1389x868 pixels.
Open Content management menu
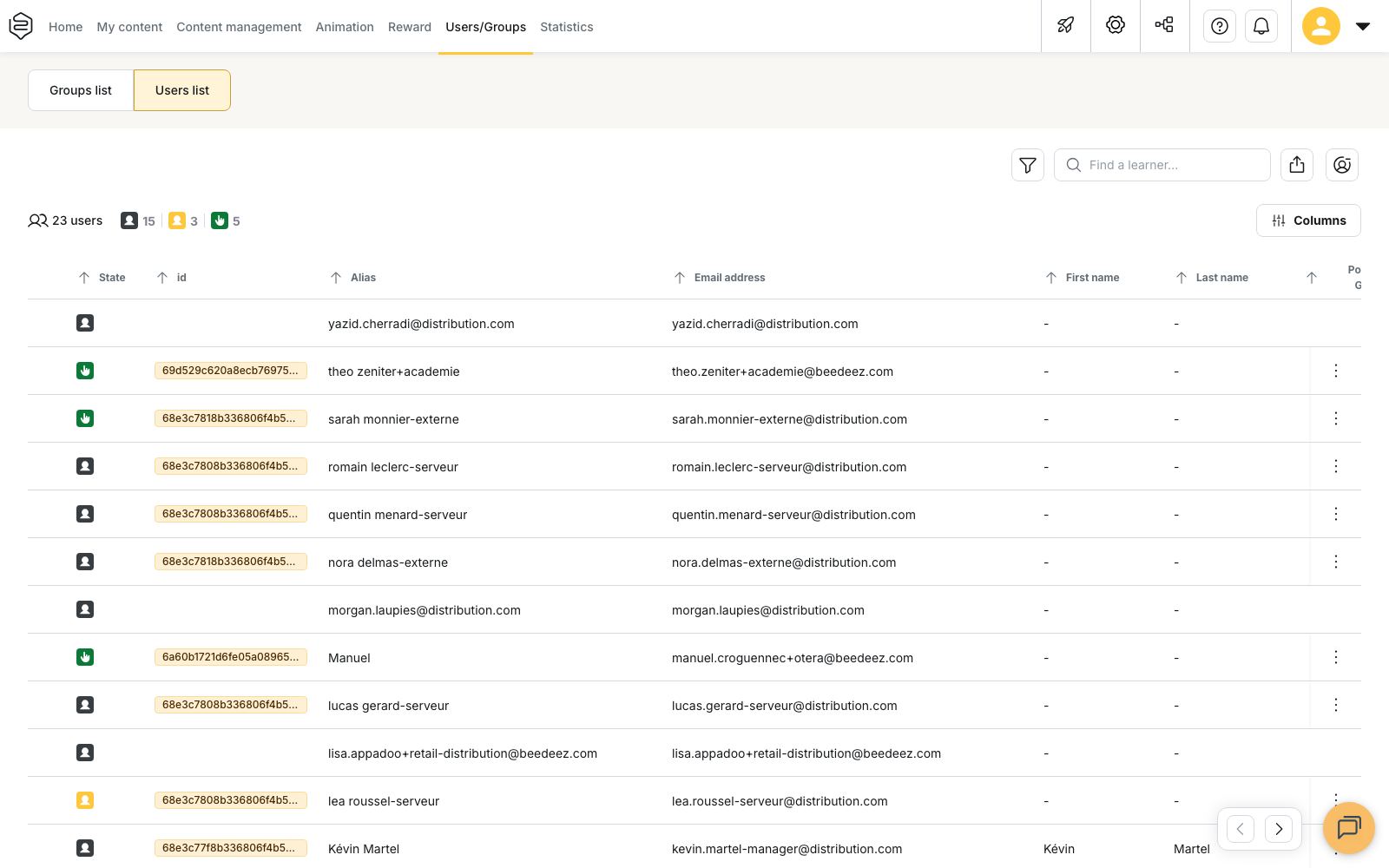pyautogui.click(x=239, y=27)
